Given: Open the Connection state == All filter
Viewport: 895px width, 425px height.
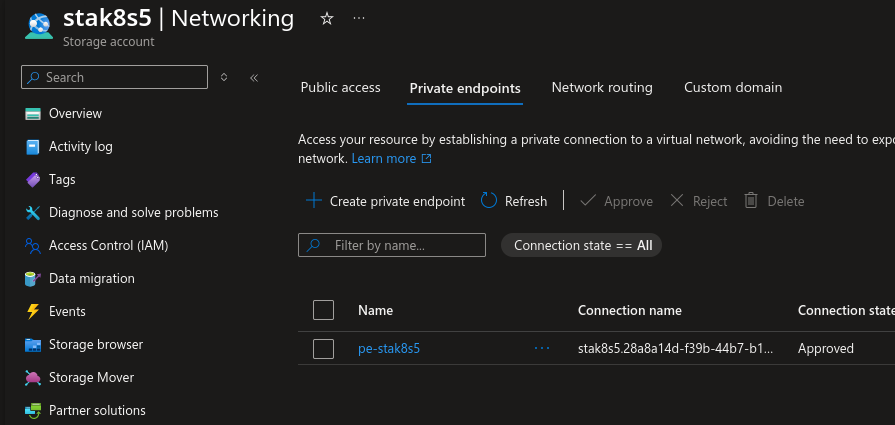Looking at the screenshot, I should pyautogui.click(x=581, y=245).
